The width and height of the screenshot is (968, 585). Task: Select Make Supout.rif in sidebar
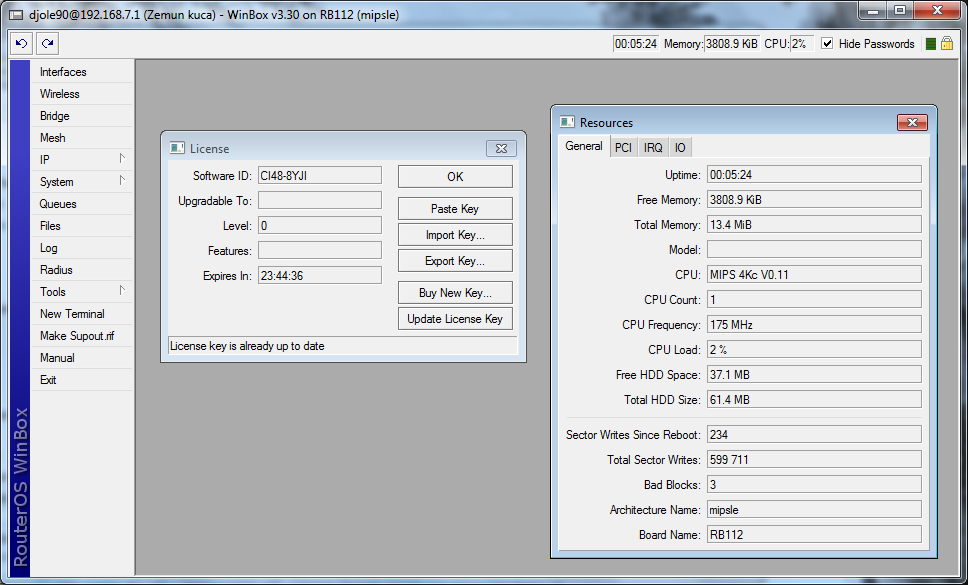tap(82, 336)
